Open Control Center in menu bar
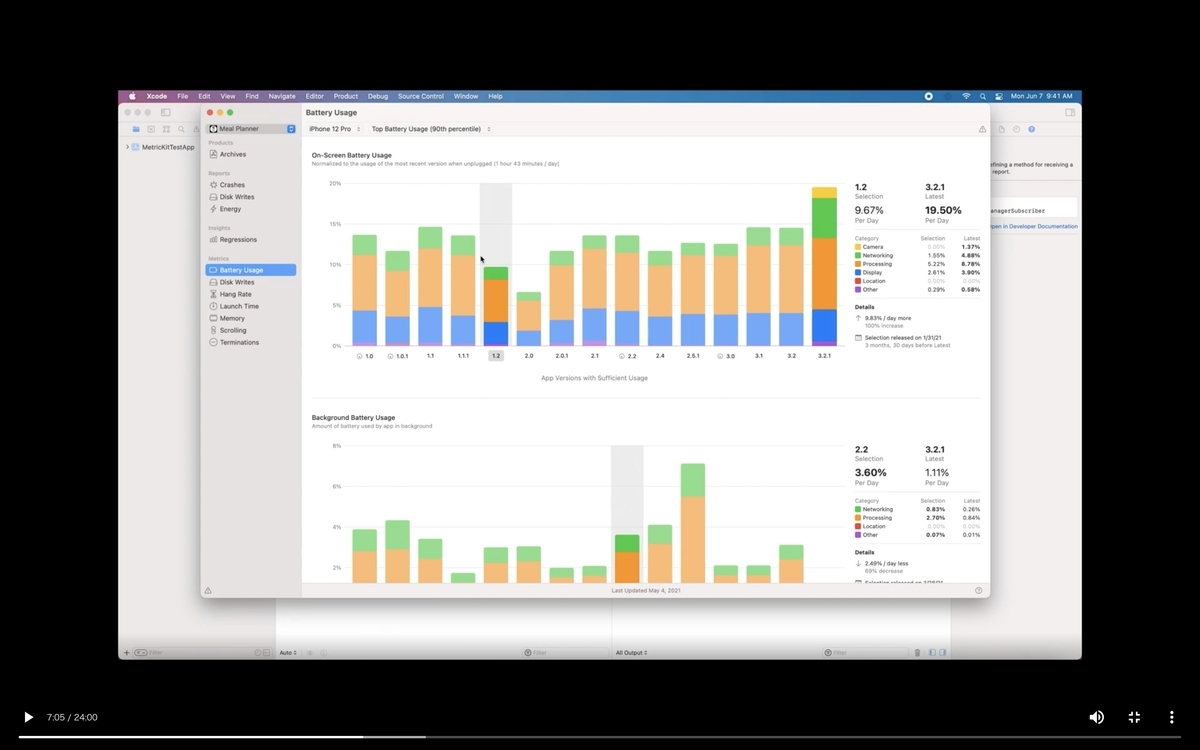This screenshot has height=750, width=1200. click(x=998, y=96)
